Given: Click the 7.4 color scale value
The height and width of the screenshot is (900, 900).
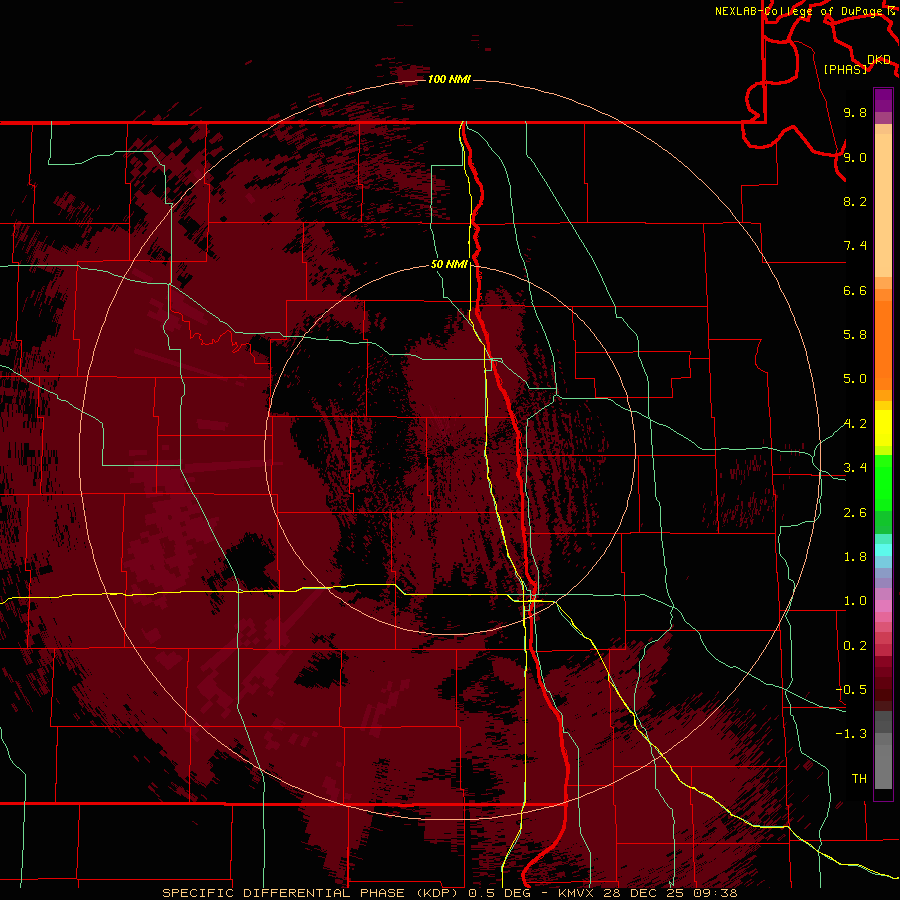Looking at the screenshot, I should (855, 246).
